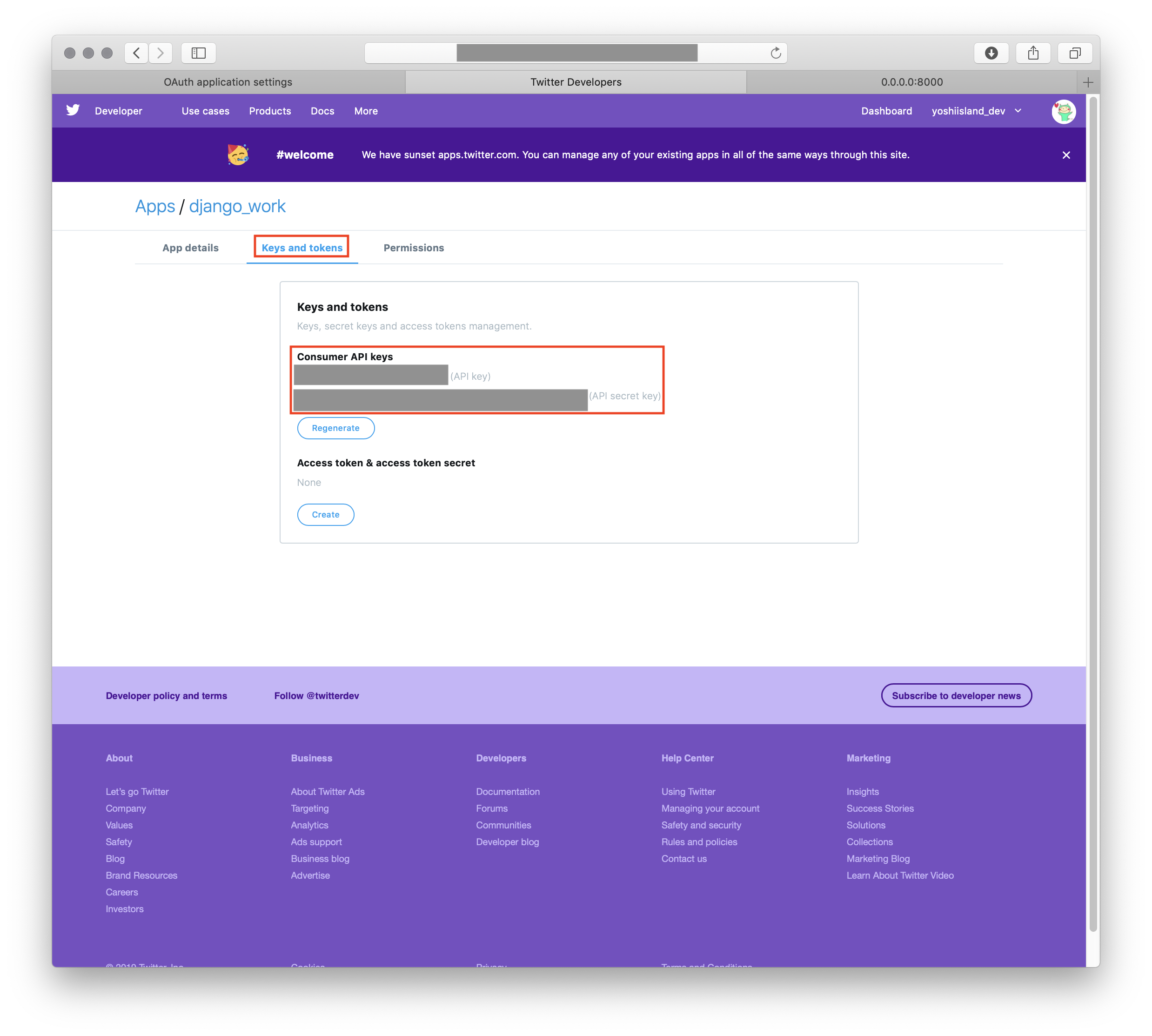Click the Apps breadcrumb link
Screen dimensions: 1152x1036
tap(155, 206)
